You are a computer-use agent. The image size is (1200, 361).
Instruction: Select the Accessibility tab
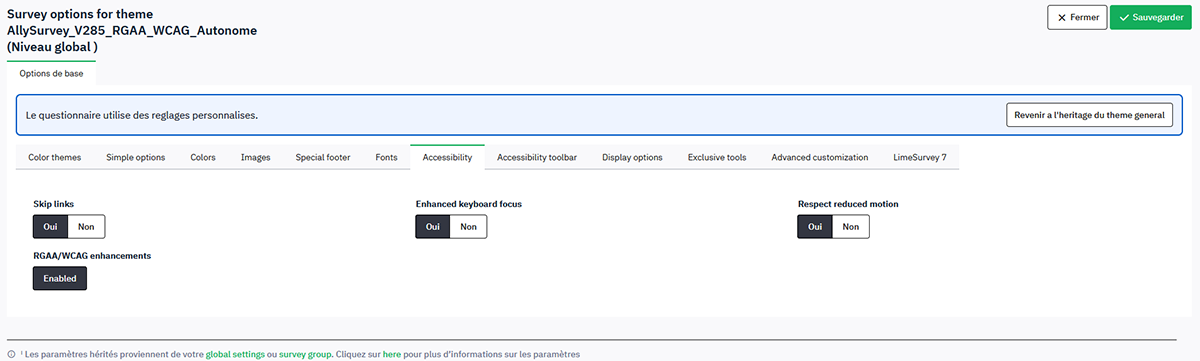(447, 157)
